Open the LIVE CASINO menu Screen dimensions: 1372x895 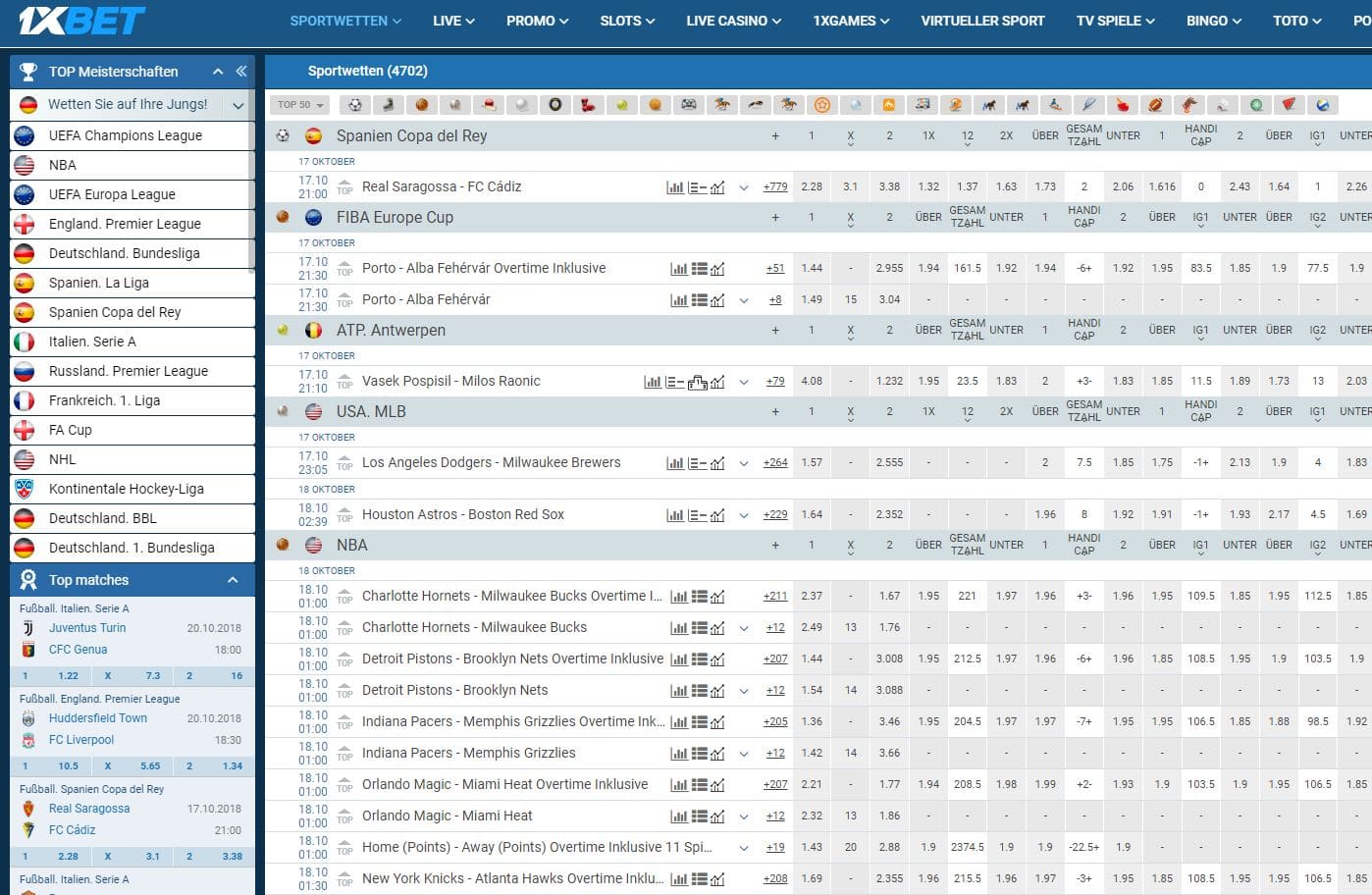(734, 21)
